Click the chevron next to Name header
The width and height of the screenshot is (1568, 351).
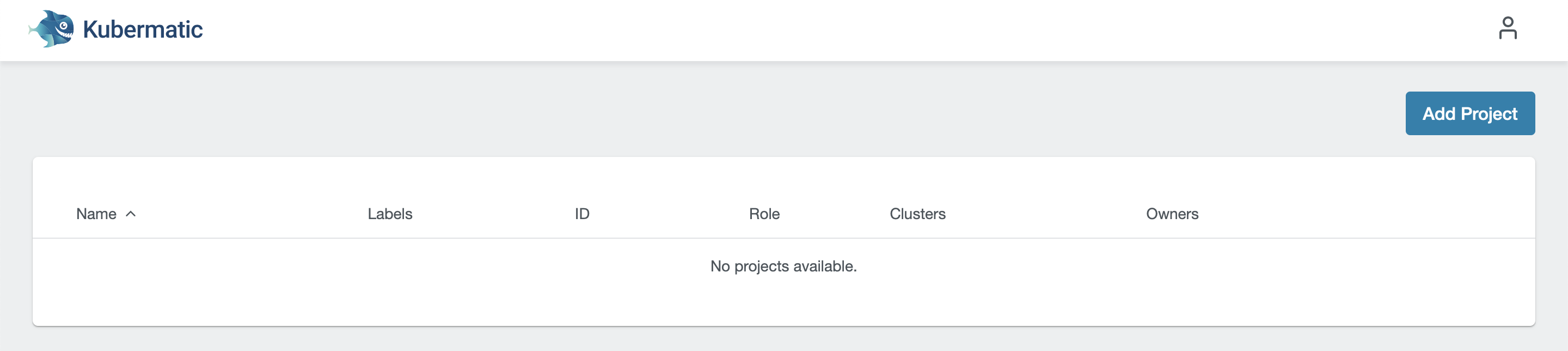coord(131,215)
